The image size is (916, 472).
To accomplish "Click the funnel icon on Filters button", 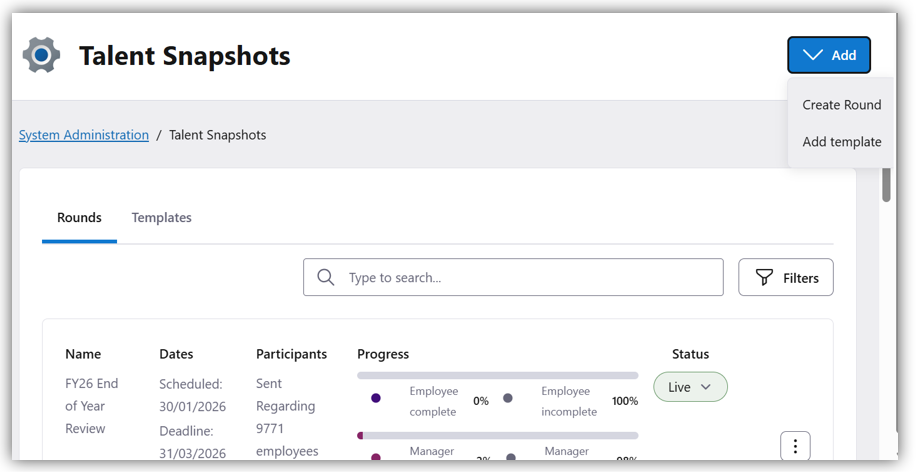I will click(764, 278).
